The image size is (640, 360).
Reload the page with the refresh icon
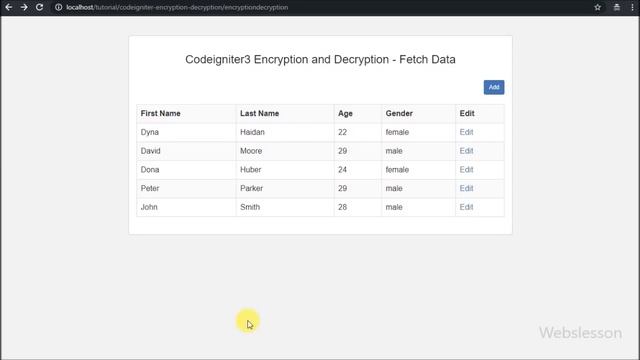click(39, 7)
